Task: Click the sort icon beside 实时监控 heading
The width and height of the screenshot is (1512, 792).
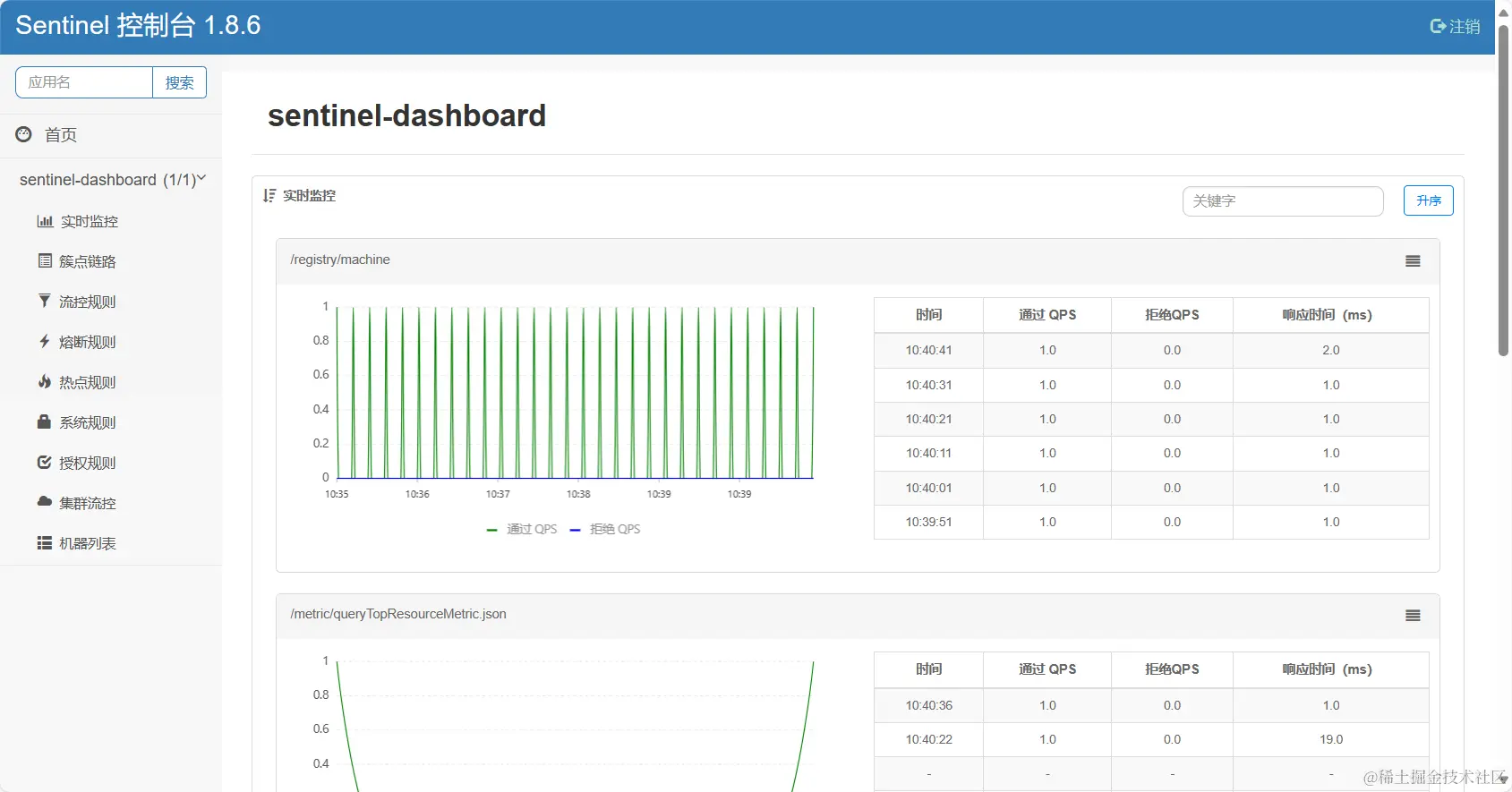Action: point(269,195)
